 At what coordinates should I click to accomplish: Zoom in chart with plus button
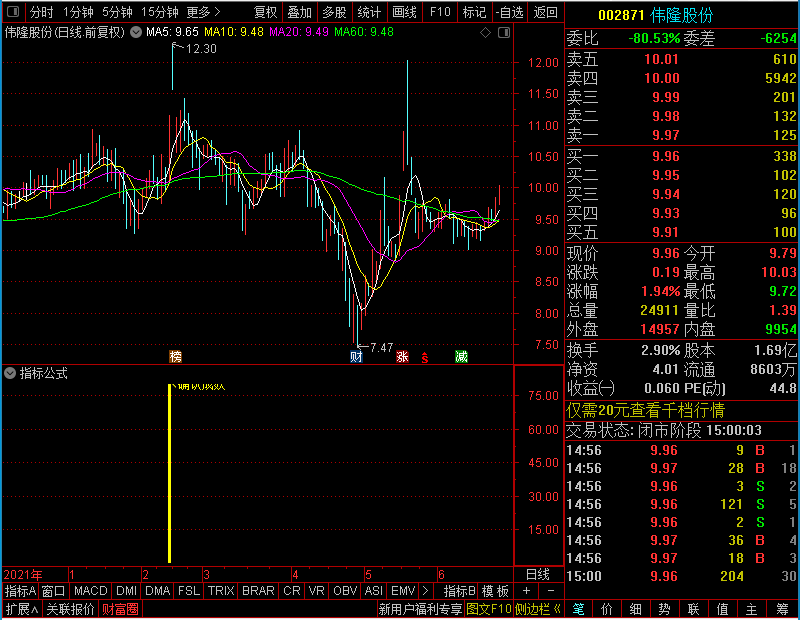pos(526,591)
